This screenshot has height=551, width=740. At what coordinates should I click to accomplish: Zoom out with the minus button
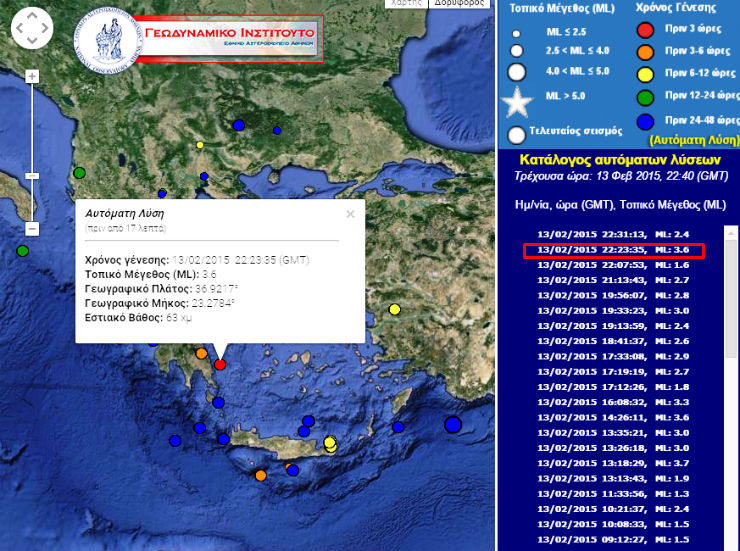(32, 229)
